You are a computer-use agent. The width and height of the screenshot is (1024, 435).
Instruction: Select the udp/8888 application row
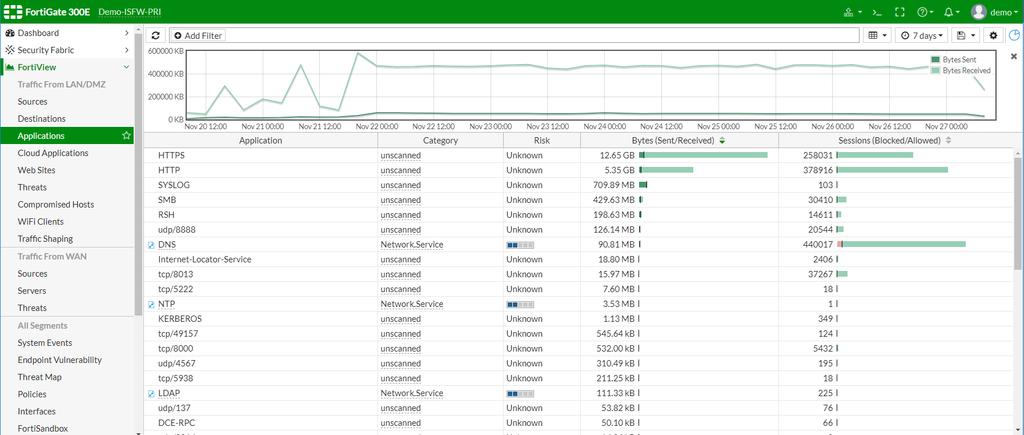coord(579,229)
